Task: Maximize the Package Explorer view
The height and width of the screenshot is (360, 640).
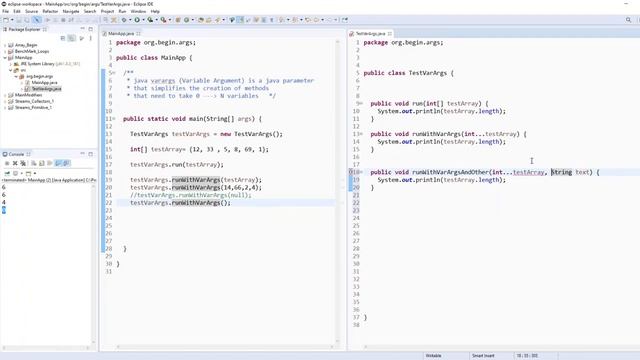Action: 91,29
